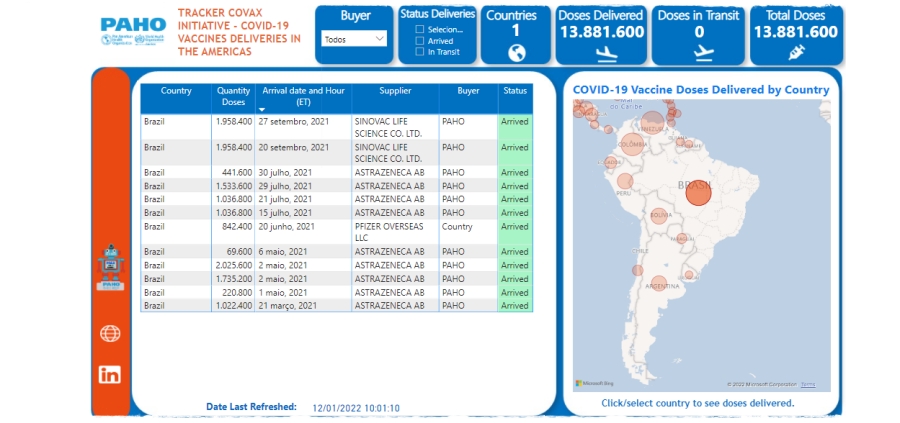Click quantity 1.533.600 cell
Screen dimensions: 900x423
(233, 186)
